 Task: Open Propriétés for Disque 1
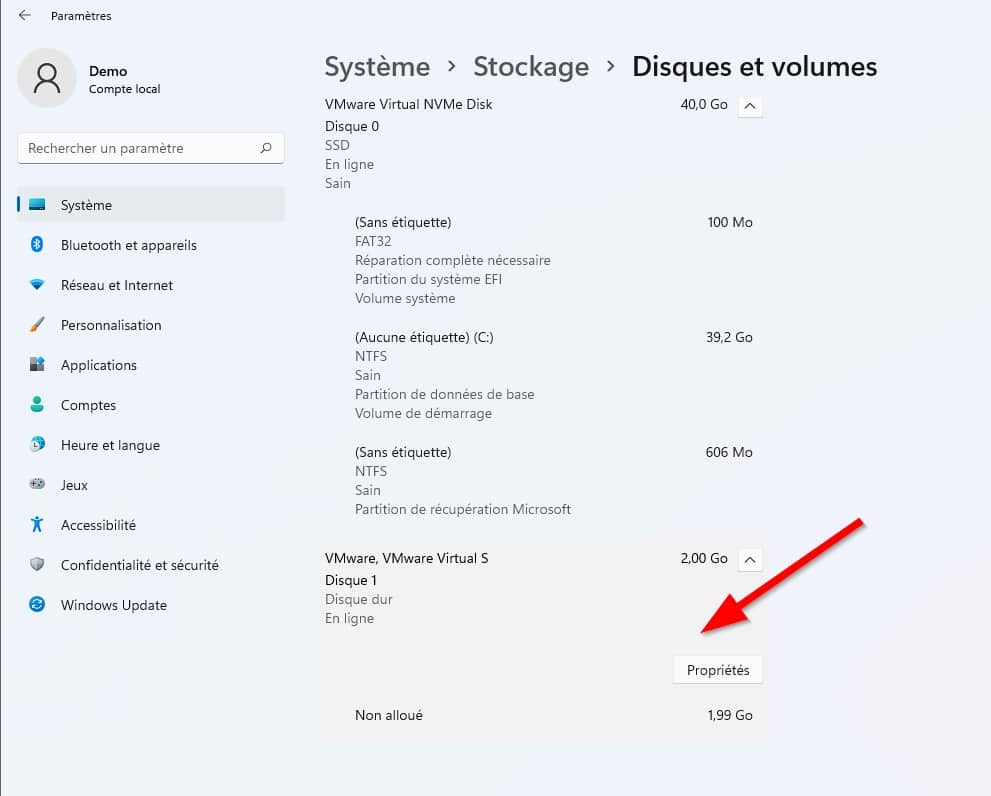click(718, 670)
